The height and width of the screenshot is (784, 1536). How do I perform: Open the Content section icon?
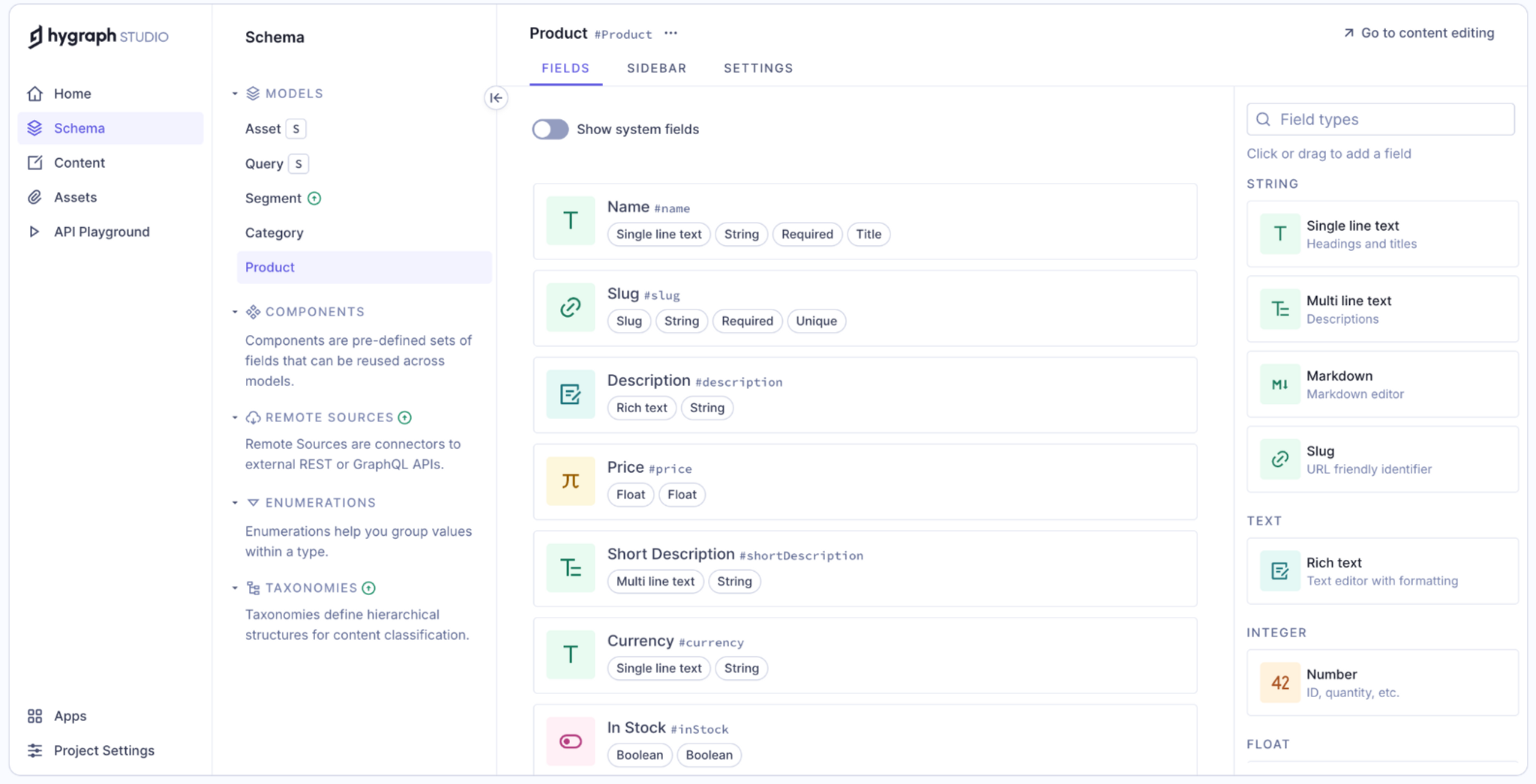[x=34, y=162]
